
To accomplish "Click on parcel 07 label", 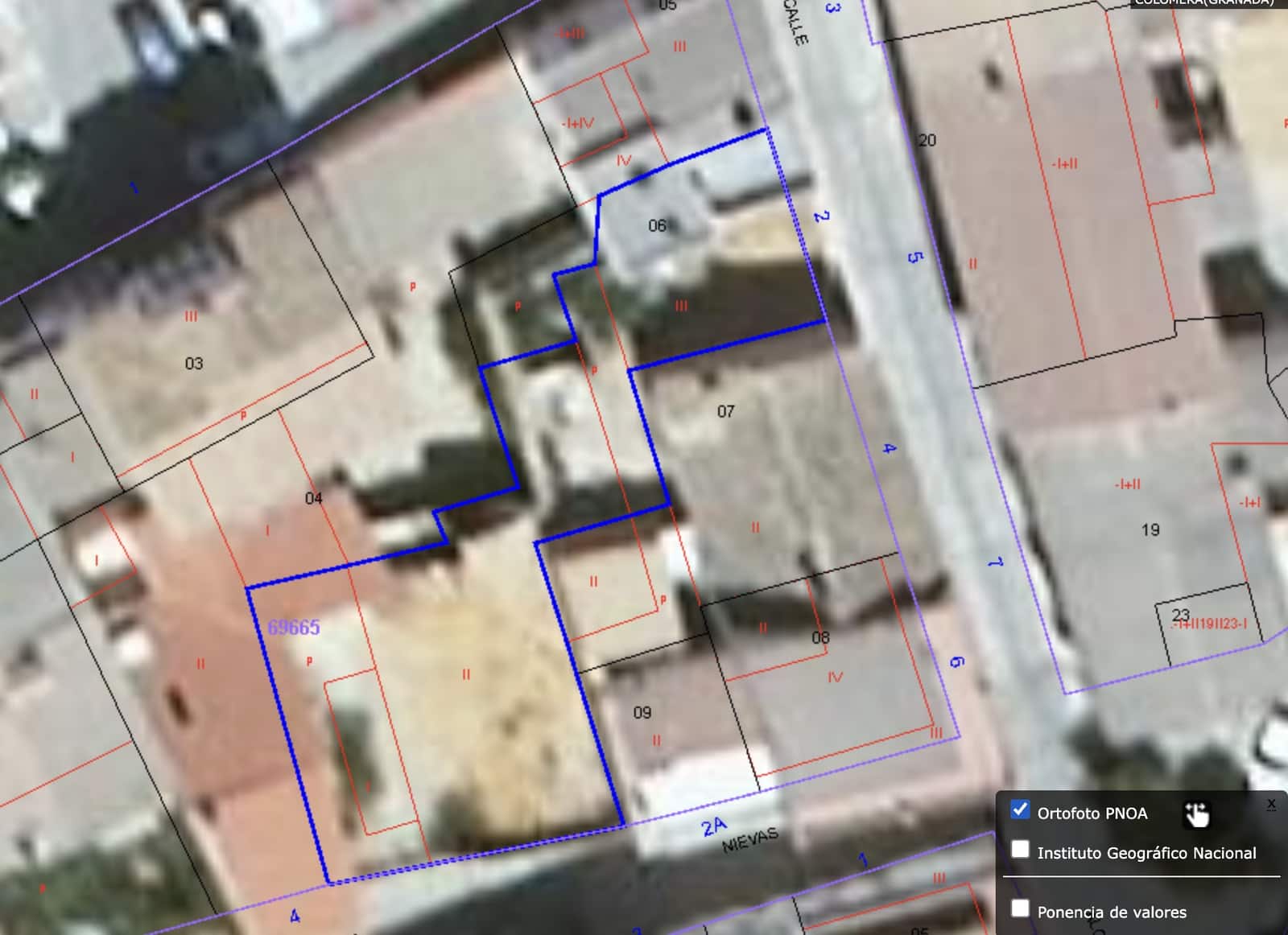I will [725, 412].
